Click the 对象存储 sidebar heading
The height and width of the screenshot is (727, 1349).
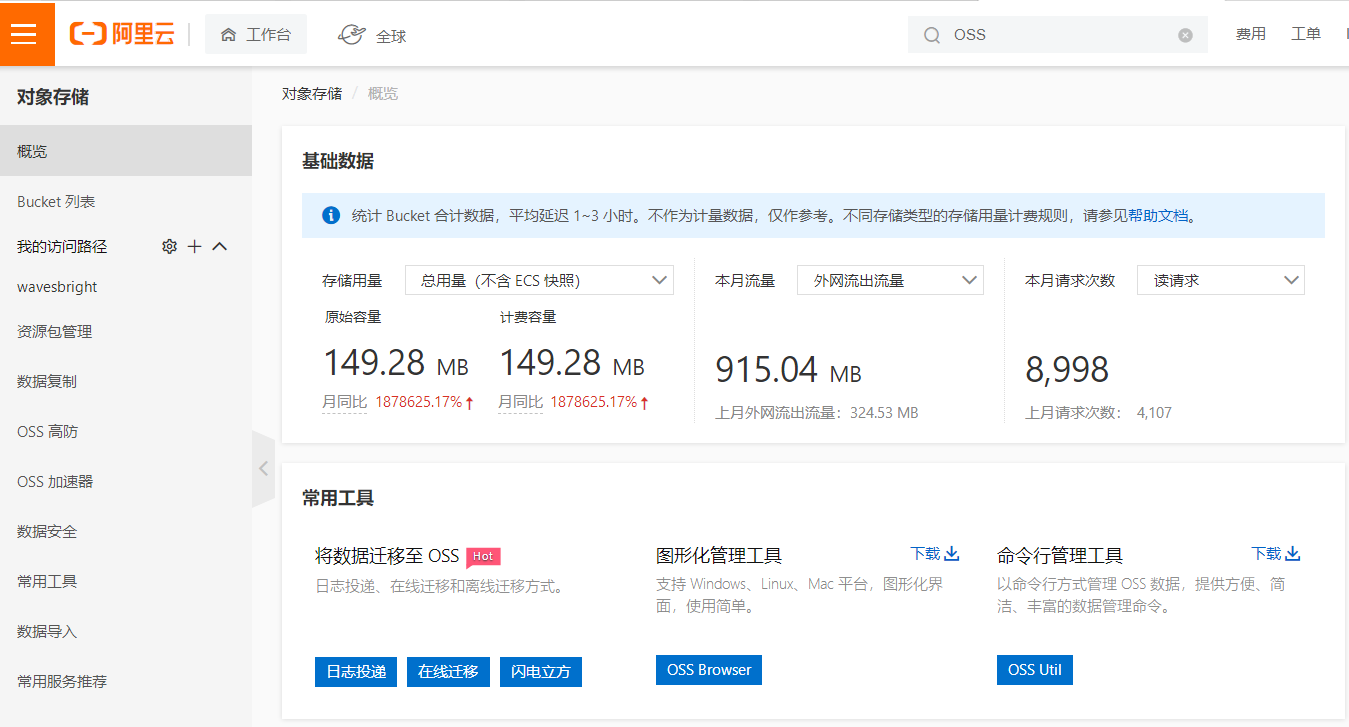(x=53, y=97)
